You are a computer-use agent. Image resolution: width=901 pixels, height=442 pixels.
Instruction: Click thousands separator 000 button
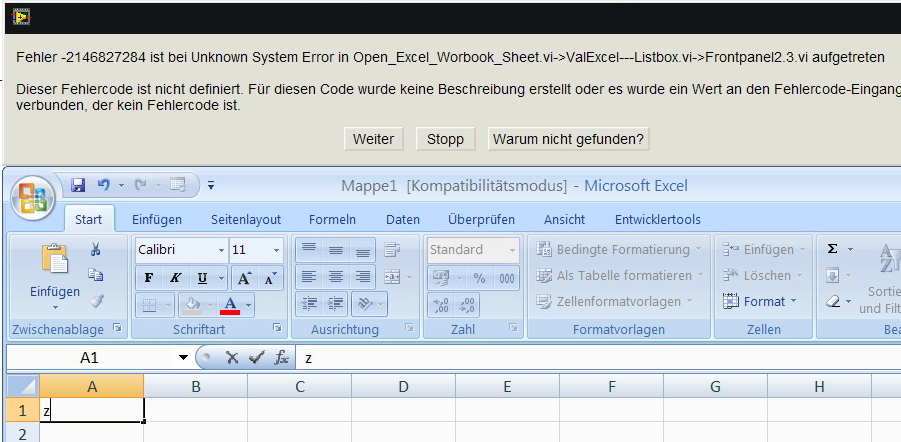[507, 278]
